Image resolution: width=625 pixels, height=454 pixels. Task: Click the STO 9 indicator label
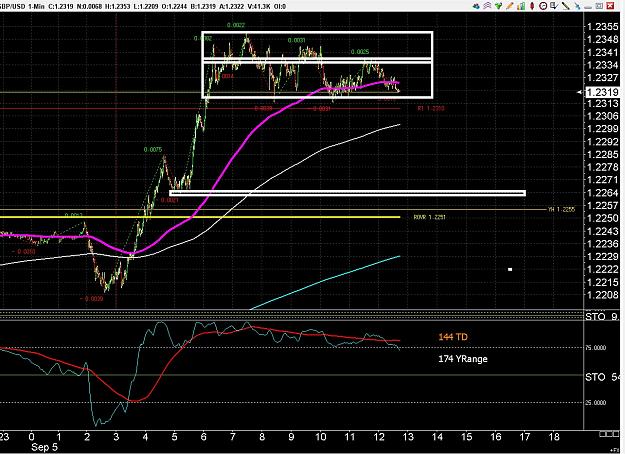tap(601, 317)
